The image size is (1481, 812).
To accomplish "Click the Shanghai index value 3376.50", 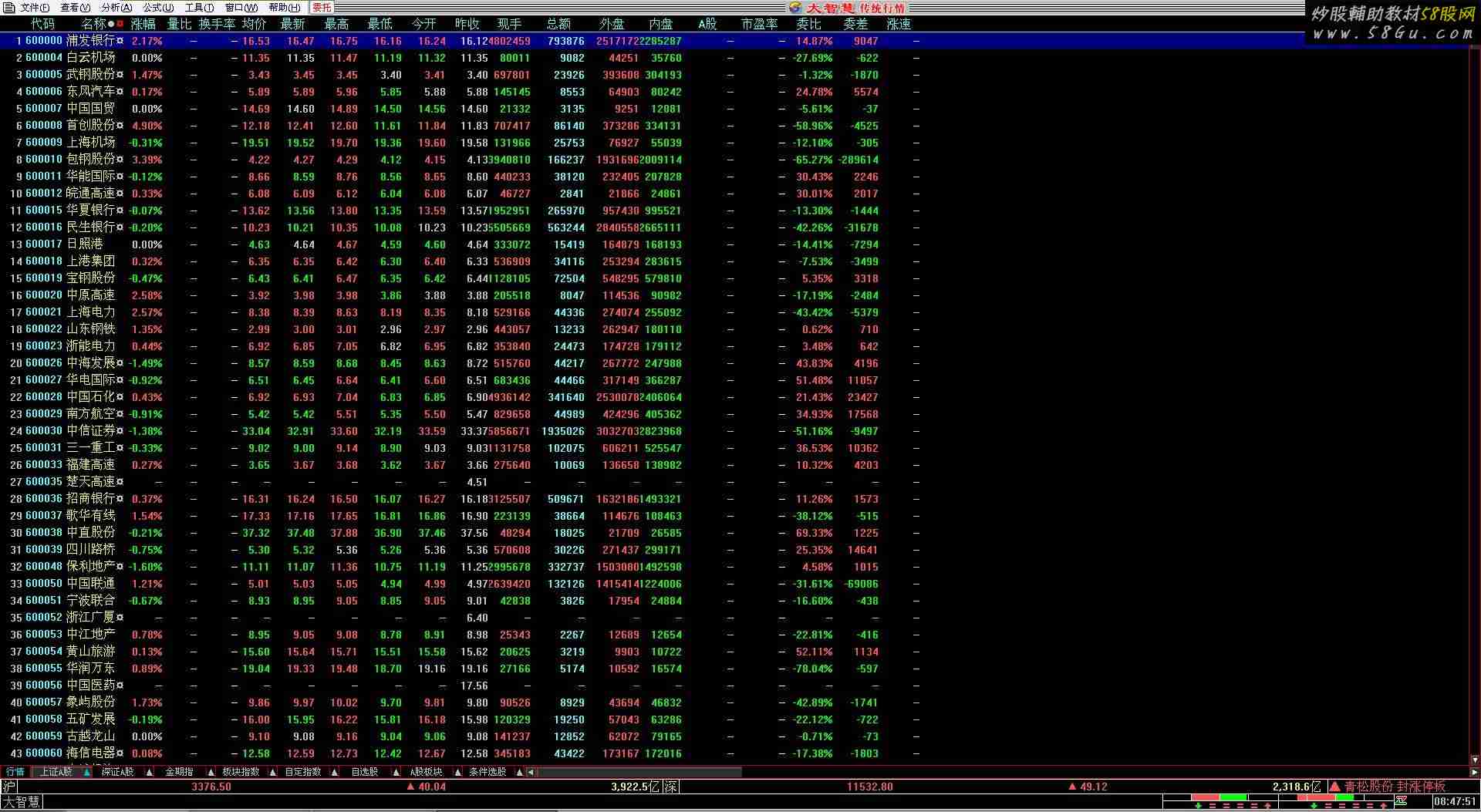I will 211,787.
